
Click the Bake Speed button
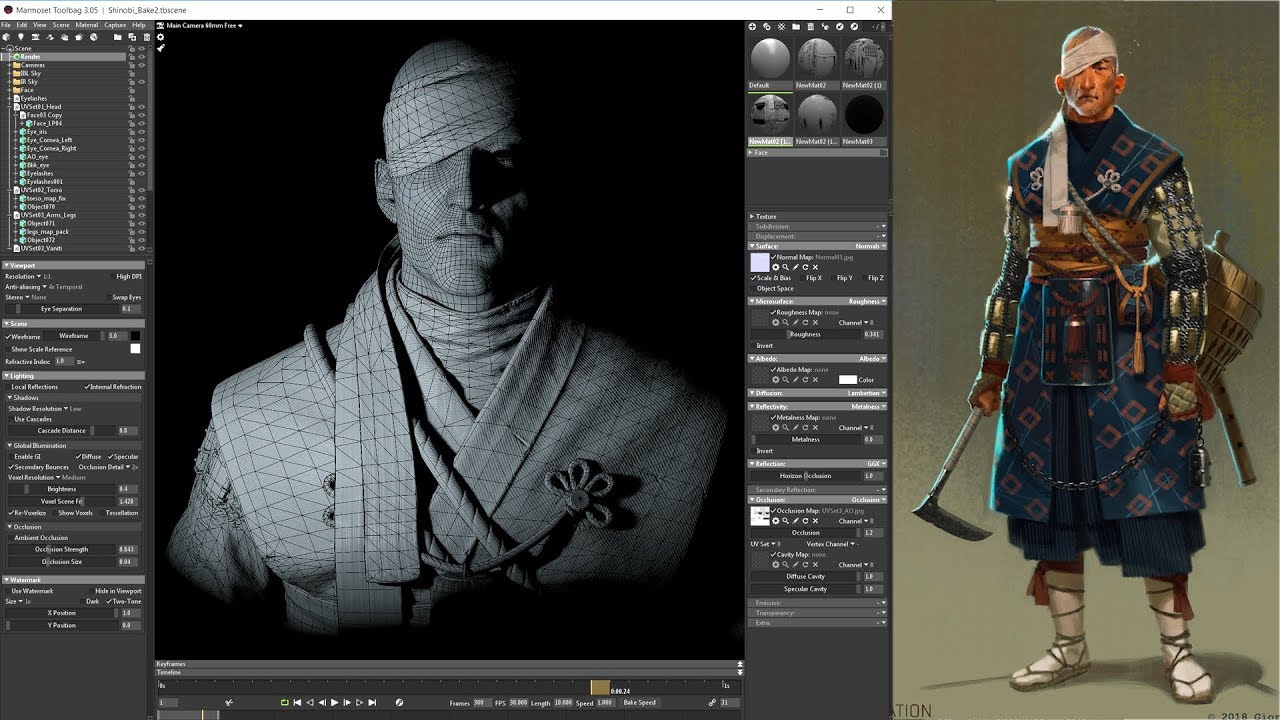tap(640, 703)
